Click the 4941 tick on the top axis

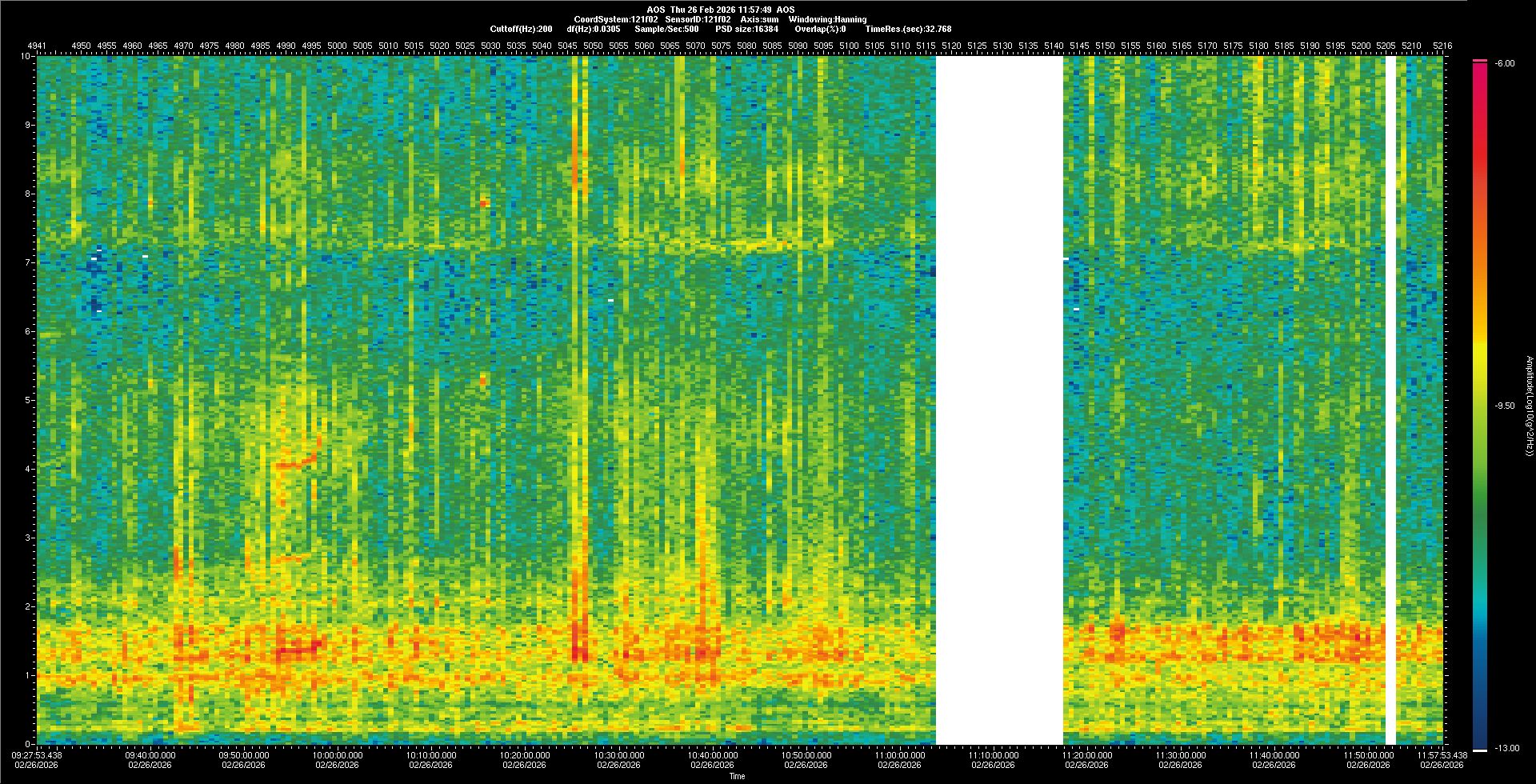click(x=37, y=46)
